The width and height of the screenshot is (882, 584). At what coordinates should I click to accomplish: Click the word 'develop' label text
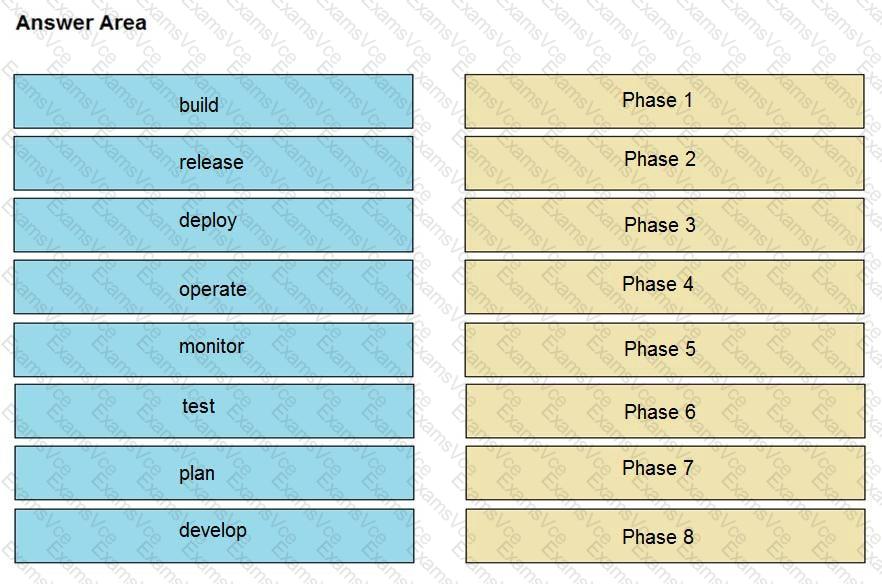pyautogui.click(x=213, y=531)
